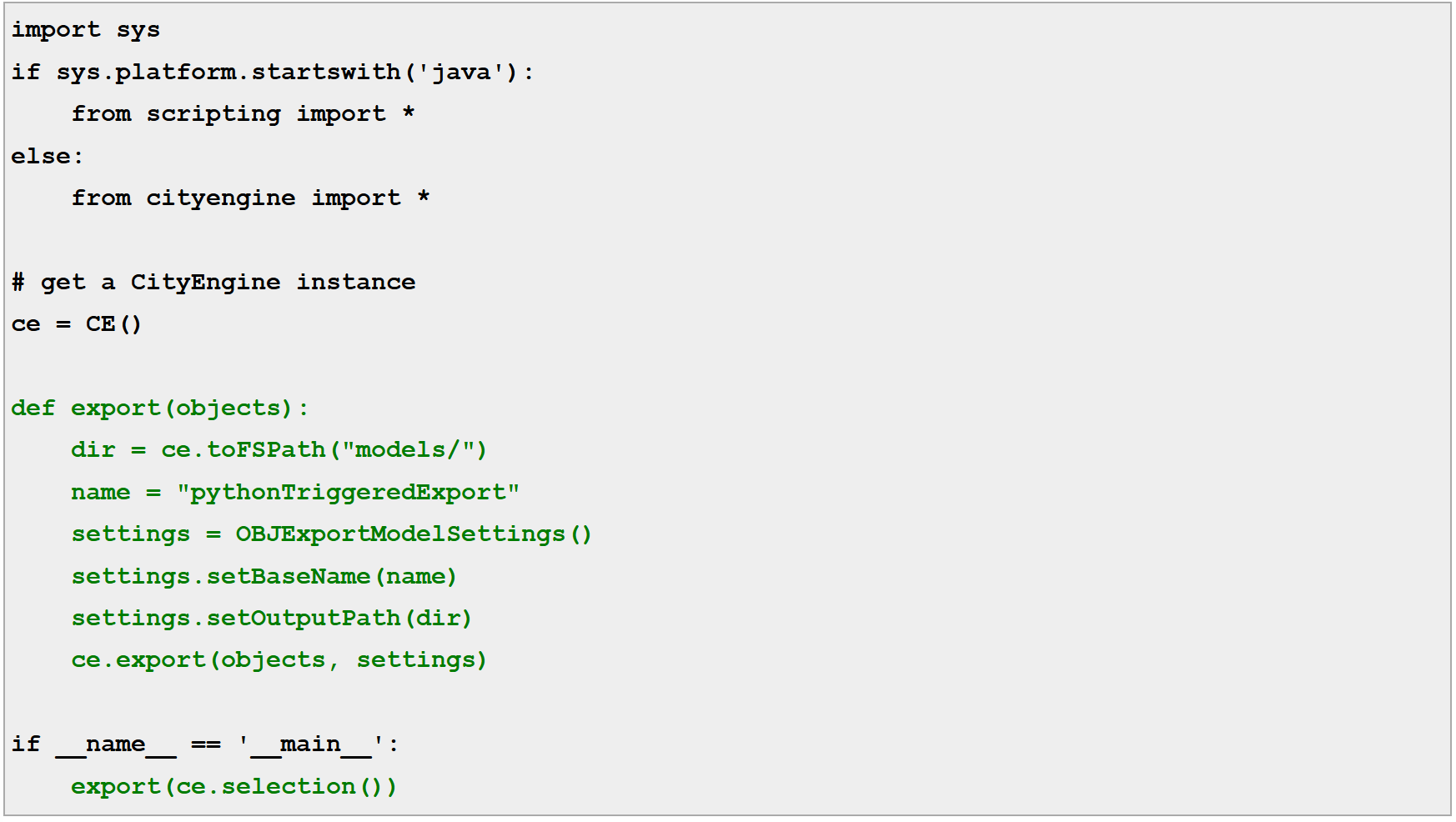The width and height of the screenshot is (1456, 822).
Task: Click the word 'cityengine' in import line
Action: tap(220, 198)
